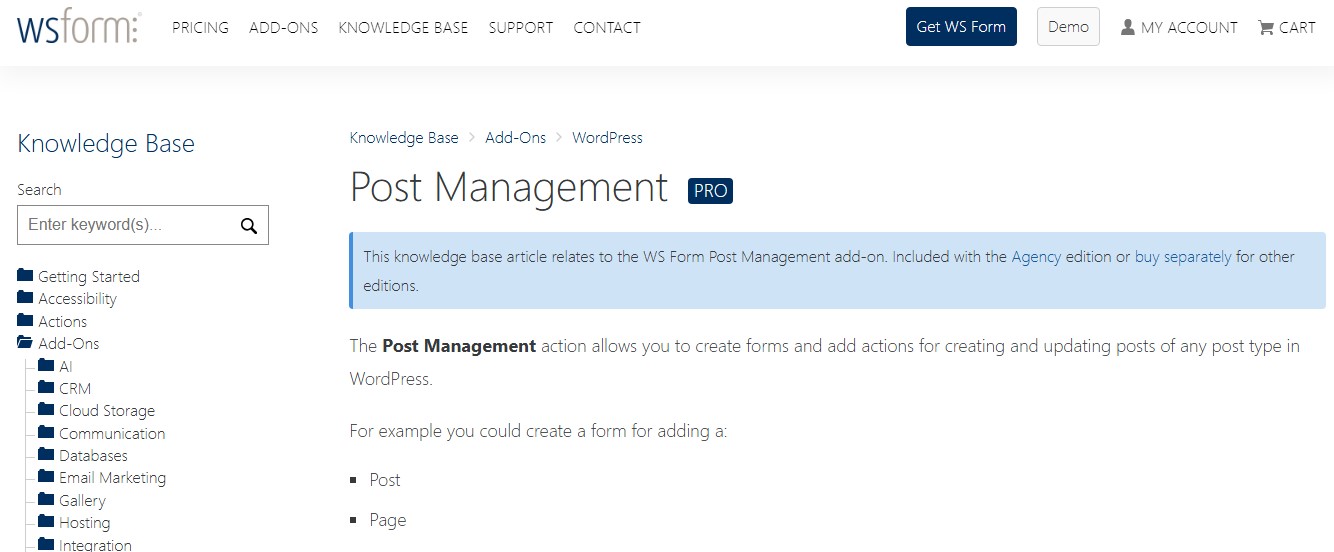Click the Demo button
Image resolution: width=1334 pixels, height=552 pixels.
(1068, 27)
